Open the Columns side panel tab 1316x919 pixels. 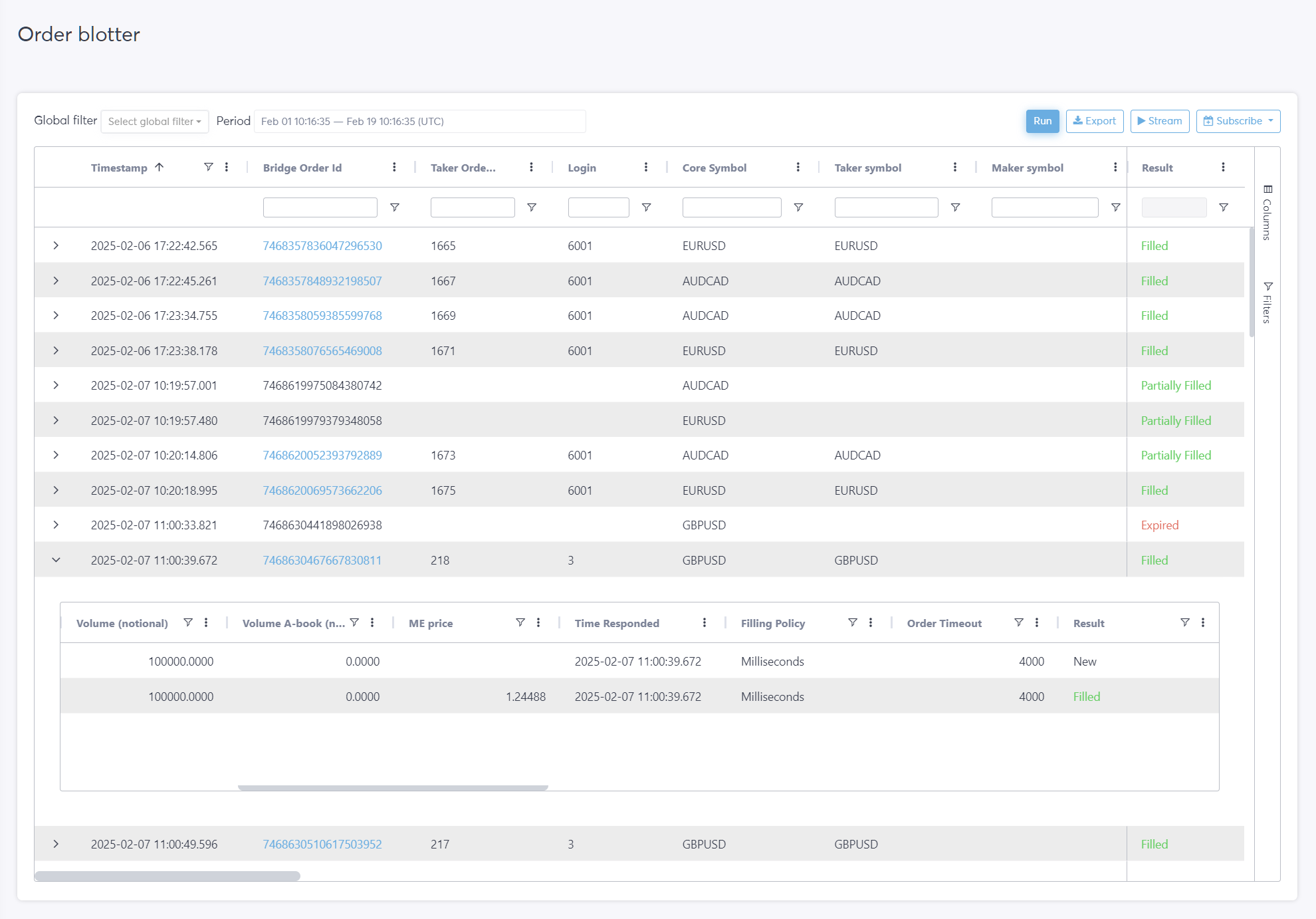(1267, 213)
